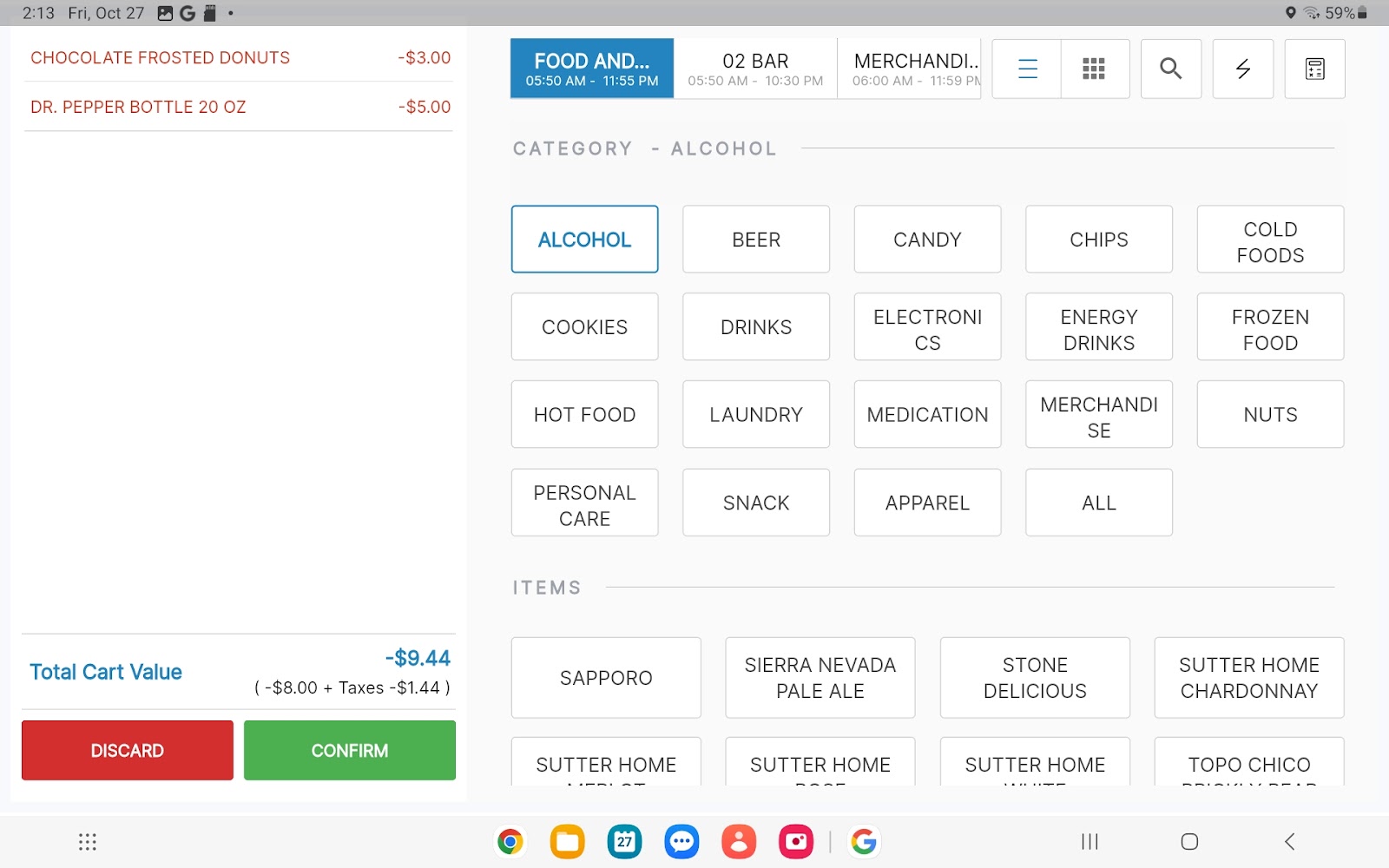1389x868 pixels.
Task: Discard the current cart
Action: coord(128,750)
